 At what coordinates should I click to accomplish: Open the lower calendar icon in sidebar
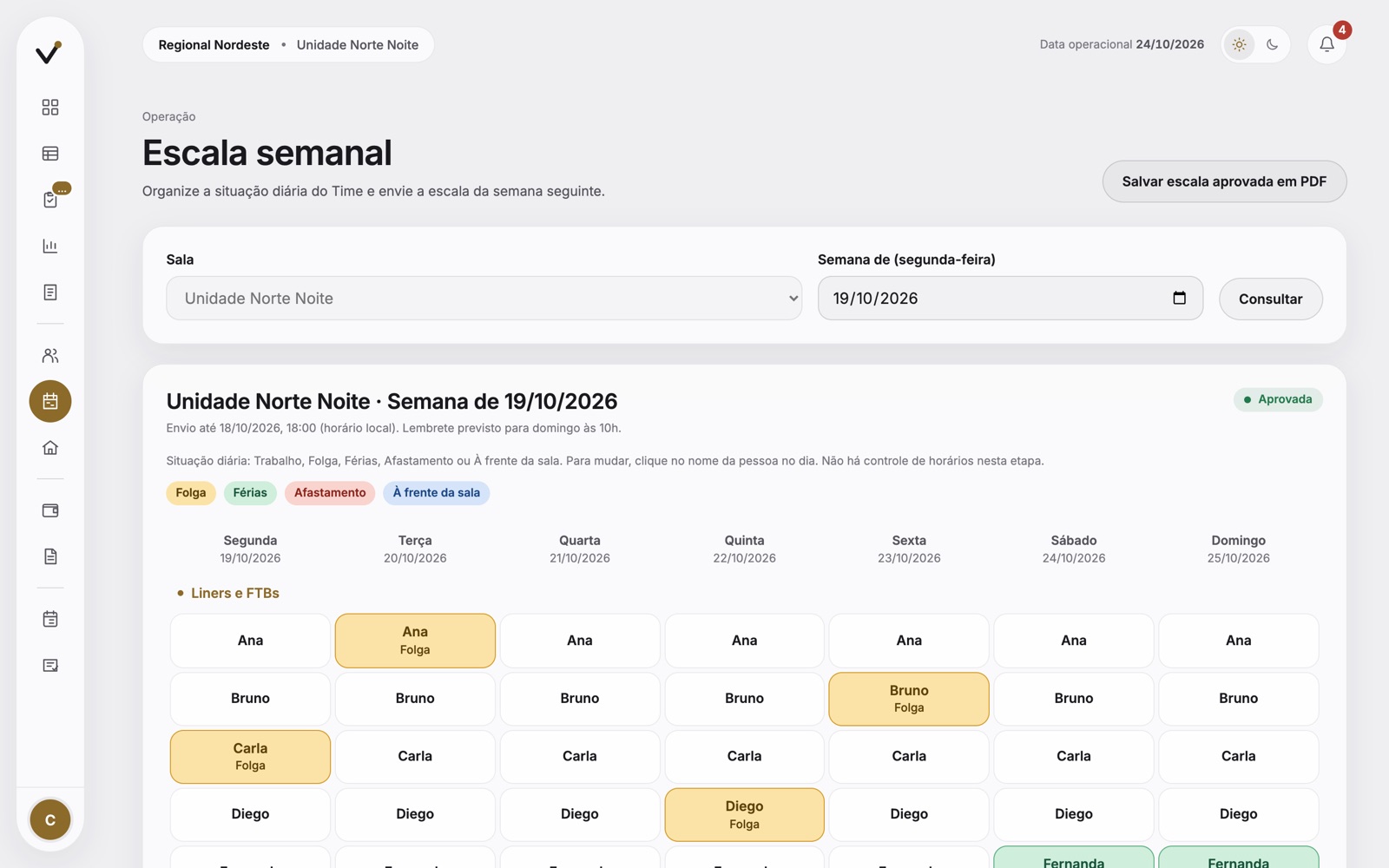pyautogui.click(x=50, y=619)
